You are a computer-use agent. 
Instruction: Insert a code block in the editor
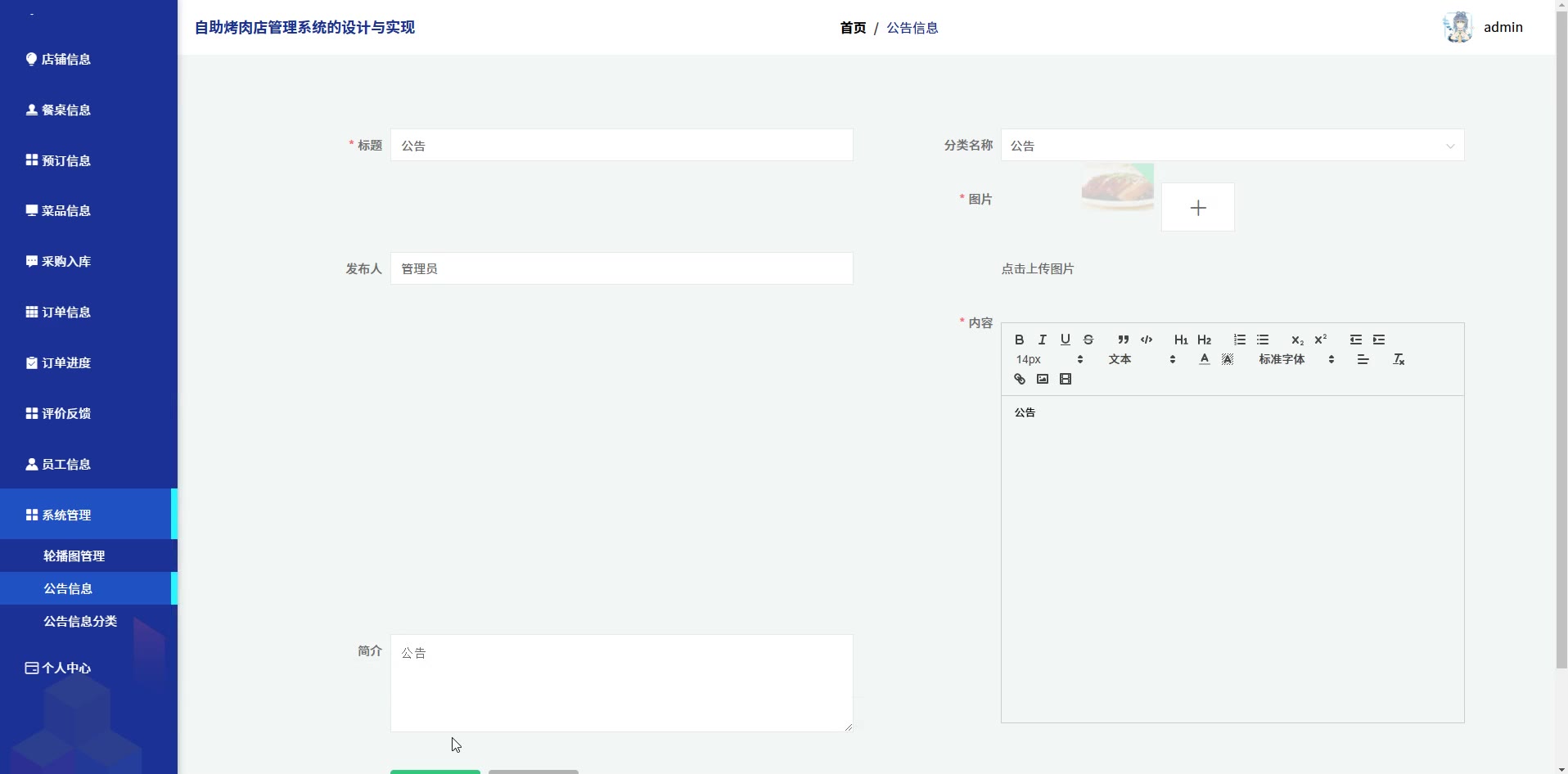point(1146,340)
